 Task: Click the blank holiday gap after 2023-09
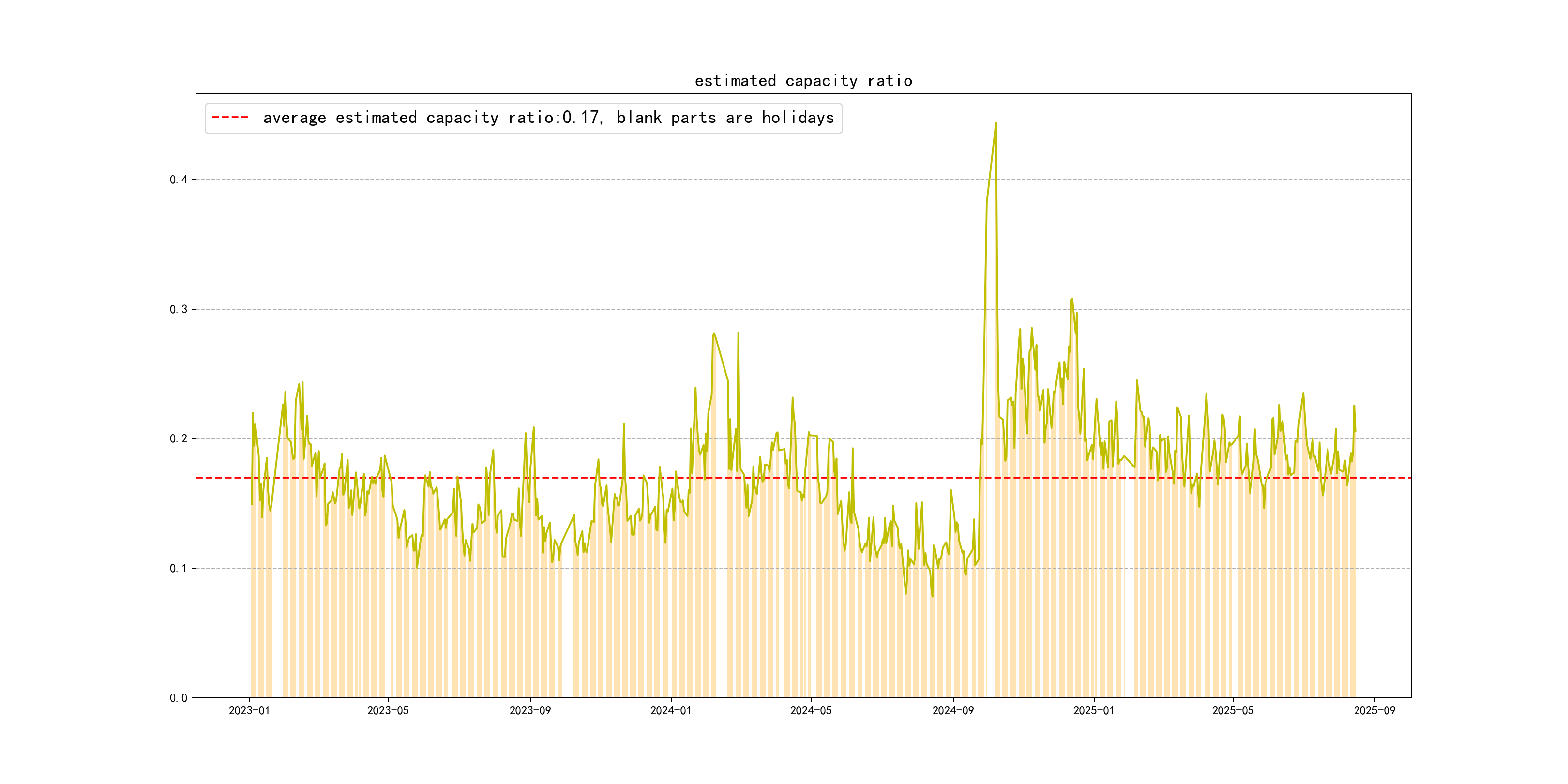pos(567,609)
